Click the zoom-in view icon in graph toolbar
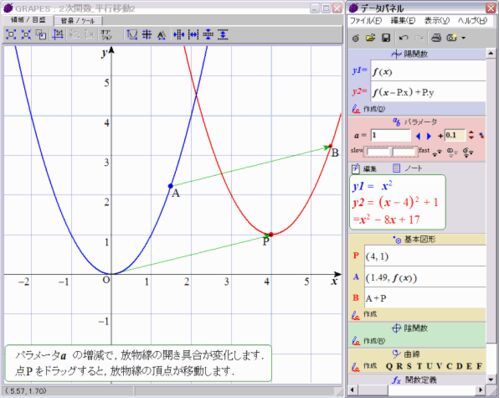 (11, 34)
